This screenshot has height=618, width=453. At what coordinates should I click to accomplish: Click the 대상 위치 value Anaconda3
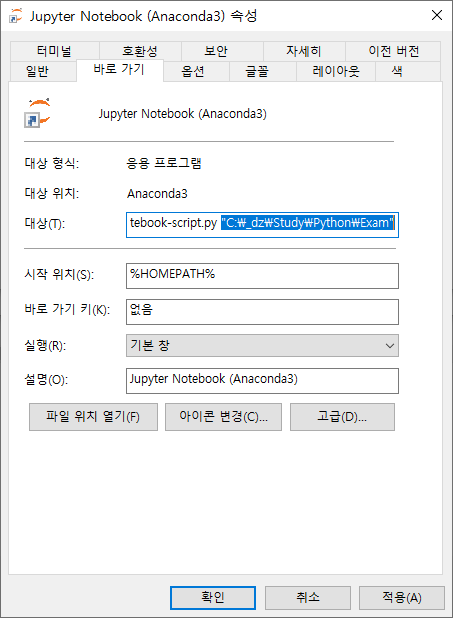coord(157,194)
